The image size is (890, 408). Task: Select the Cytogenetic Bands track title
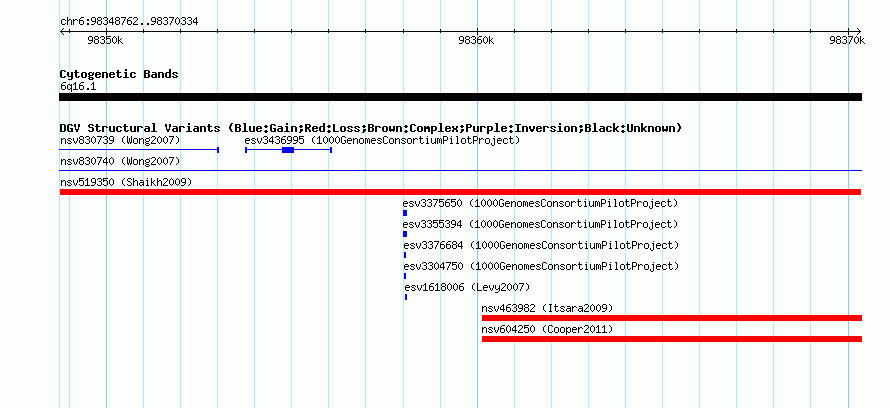[119, 74]
